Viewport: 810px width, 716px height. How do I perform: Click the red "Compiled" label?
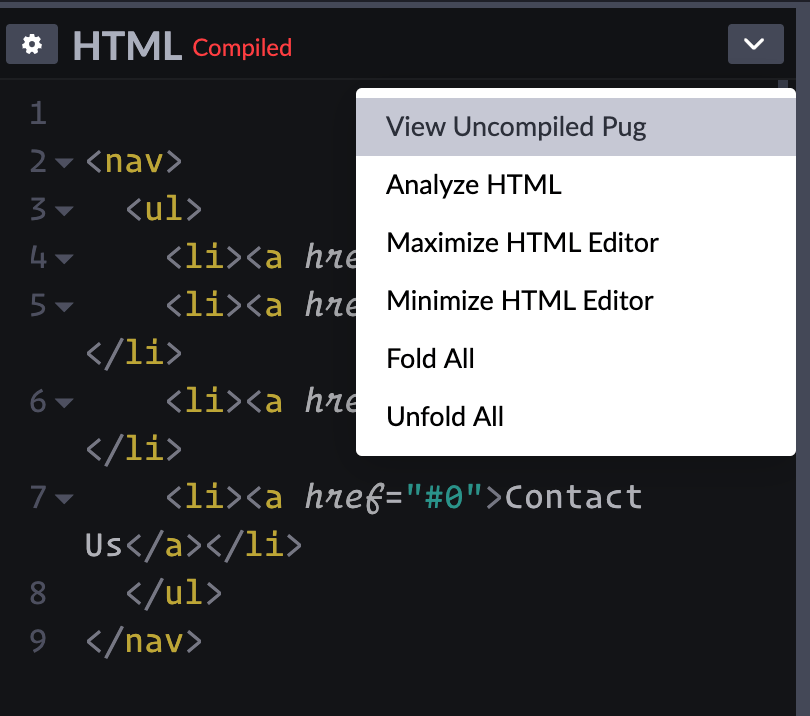coord(241,47)
